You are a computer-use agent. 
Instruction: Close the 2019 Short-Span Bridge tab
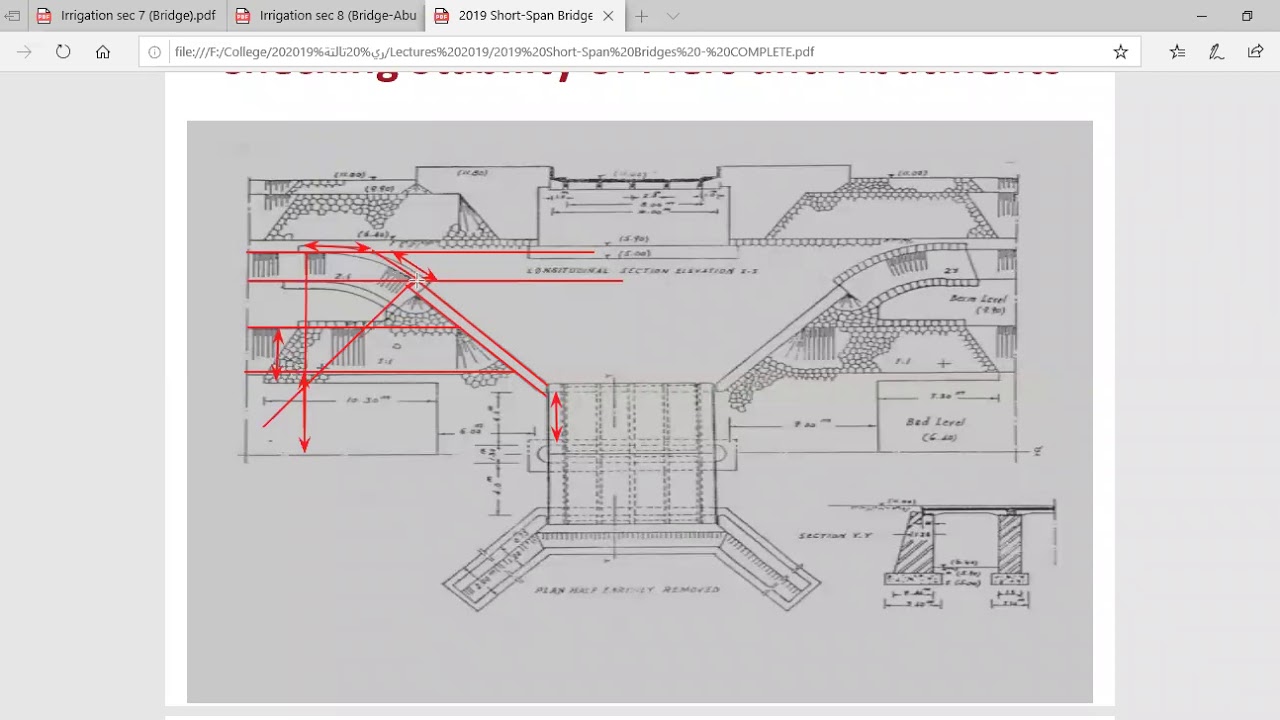[x=608, y=16]
